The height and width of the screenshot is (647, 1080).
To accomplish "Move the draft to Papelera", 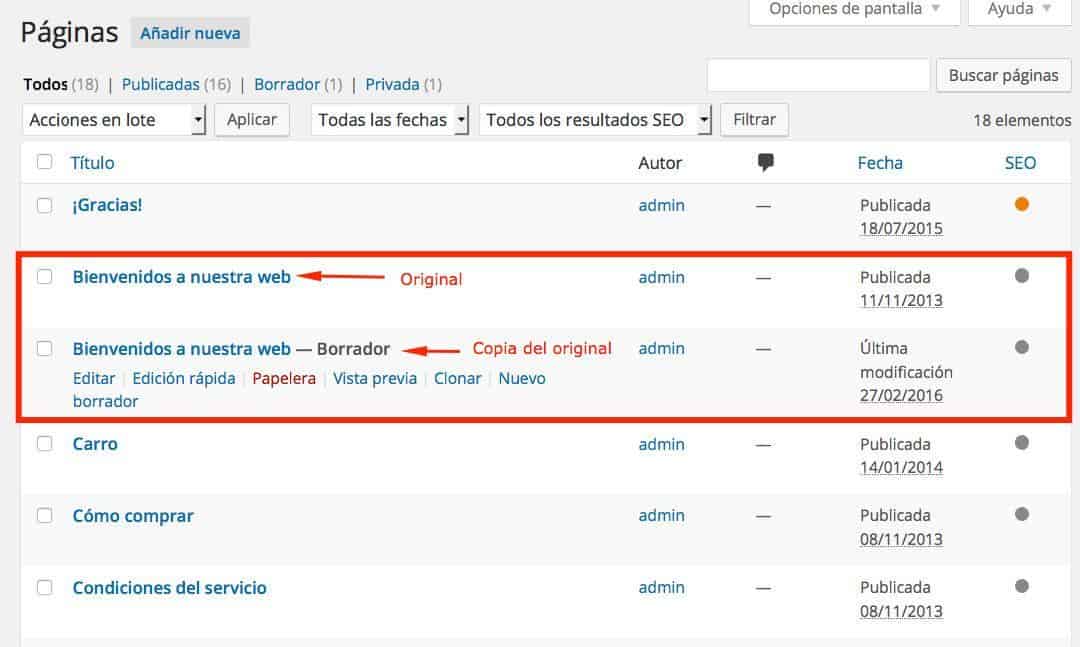I will pyautogui.click(x=284, y=378).
